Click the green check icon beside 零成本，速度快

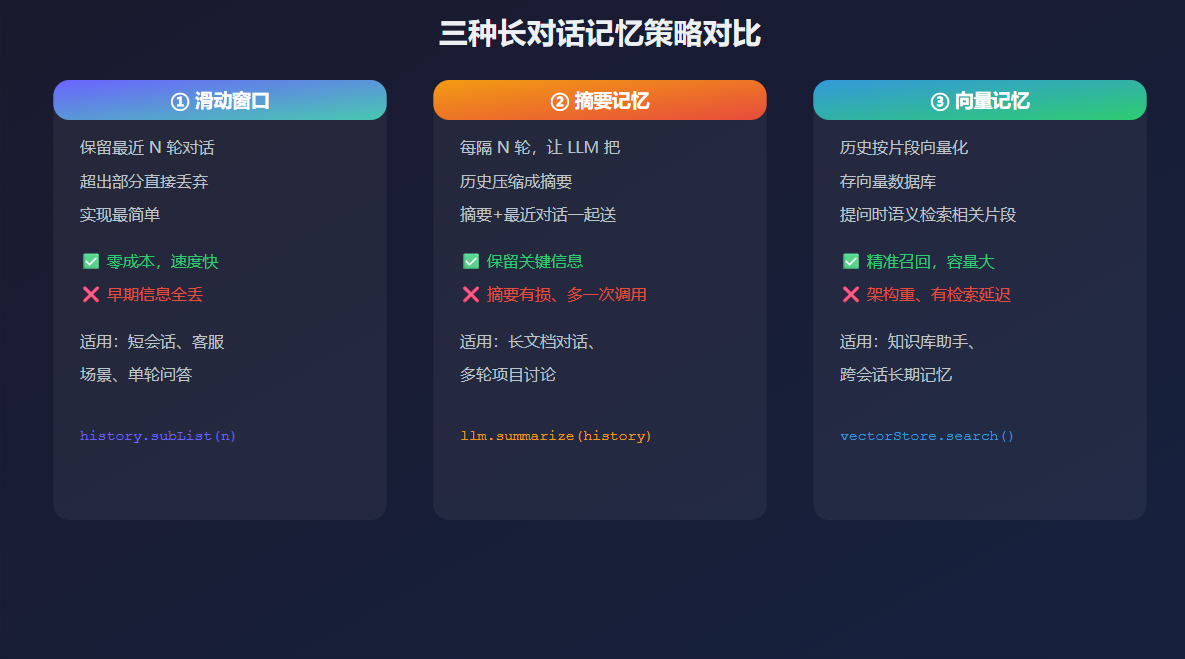click(91, 261)
